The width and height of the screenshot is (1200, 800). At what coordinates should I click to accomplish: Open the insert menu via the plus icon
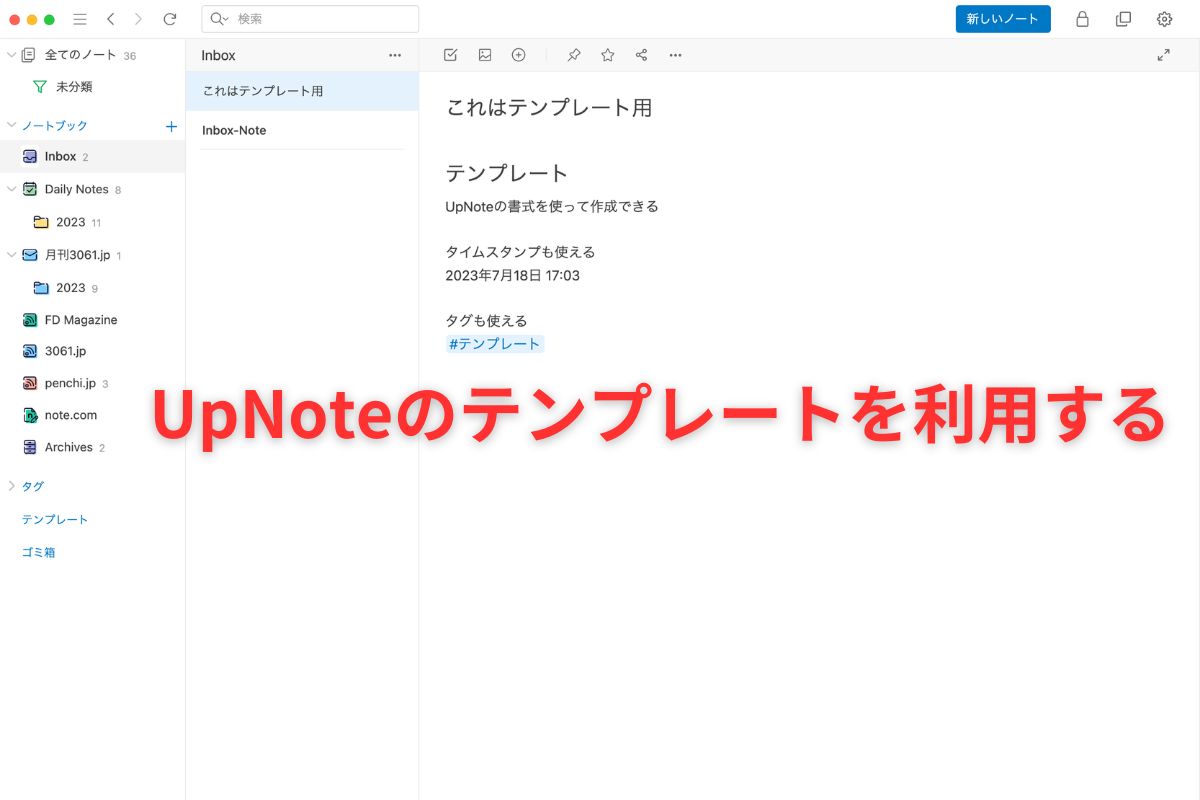point(518,55)
